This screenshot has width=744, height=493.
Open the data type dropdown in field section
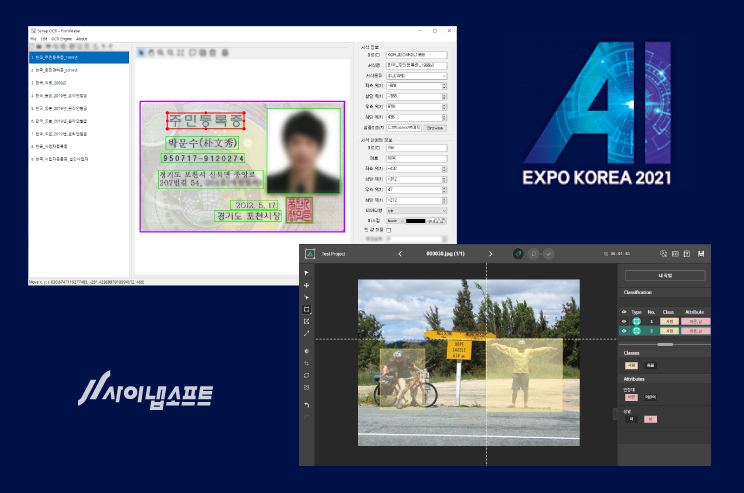(417, 211)
